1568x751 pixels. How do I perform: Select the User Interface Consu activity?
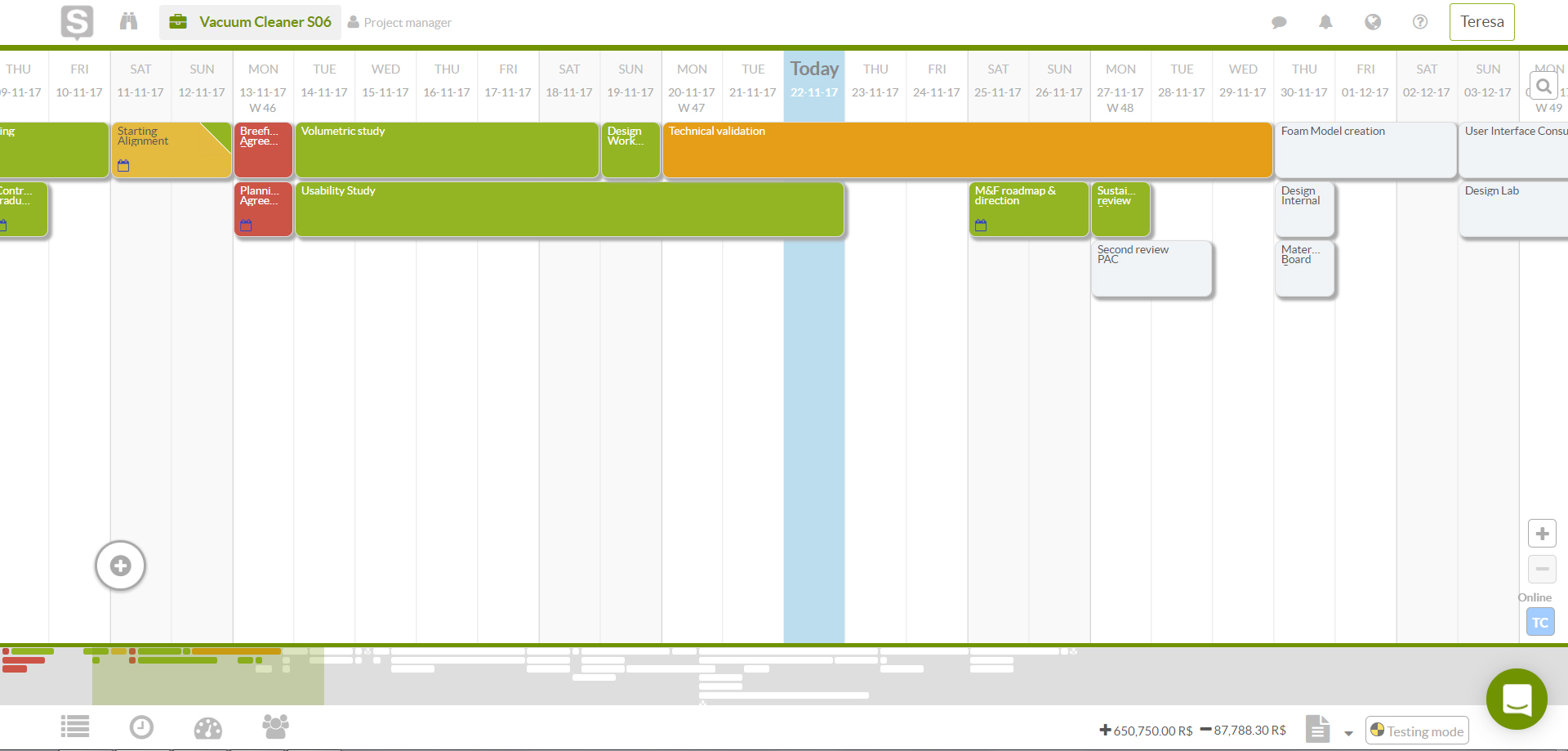[x=1513, y=150]
